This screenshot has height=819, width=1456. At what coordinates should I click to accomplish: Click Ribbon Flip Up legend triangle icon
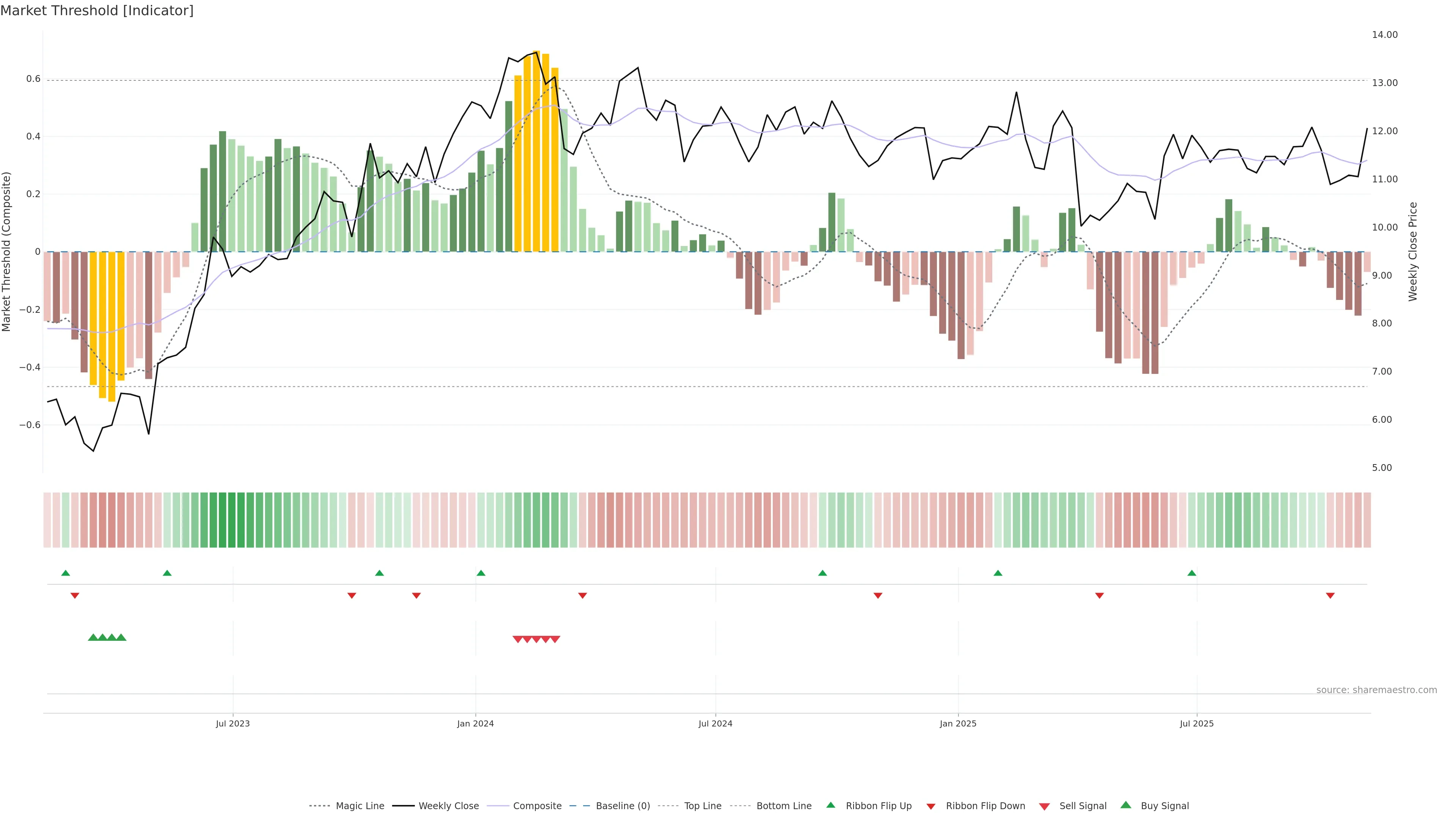pyautogui.click(x=830, y=805)
